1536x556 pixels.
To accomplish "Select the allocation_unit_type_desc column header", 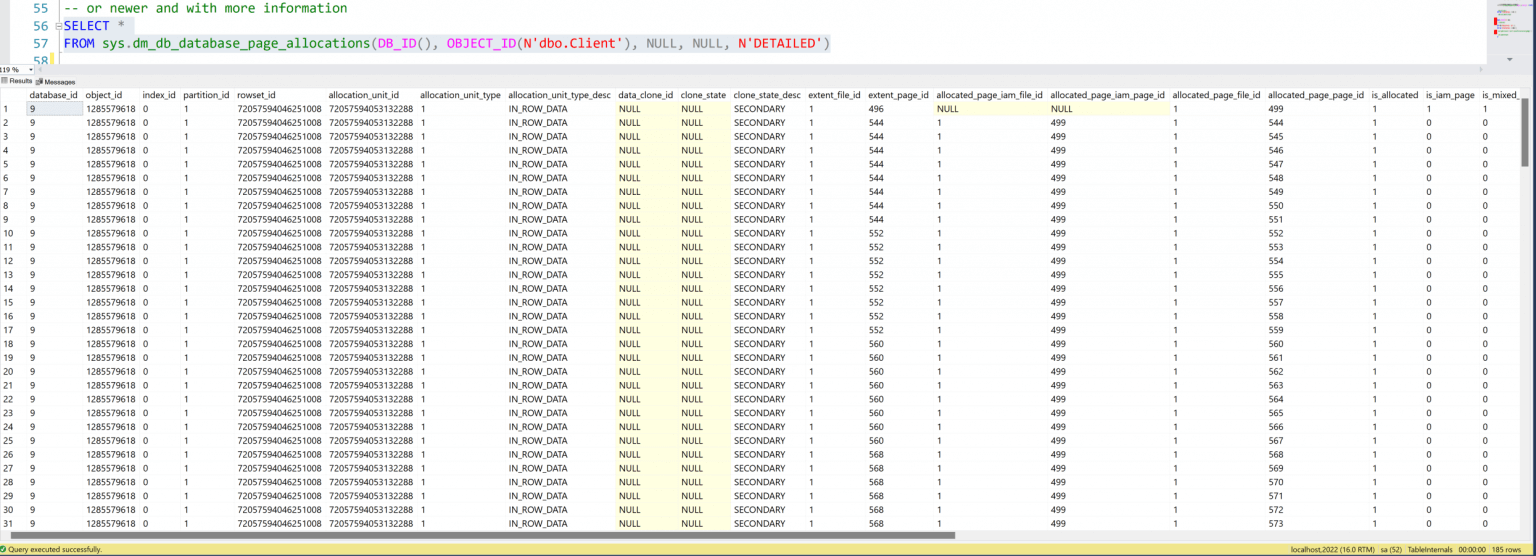I will [558, 95].
